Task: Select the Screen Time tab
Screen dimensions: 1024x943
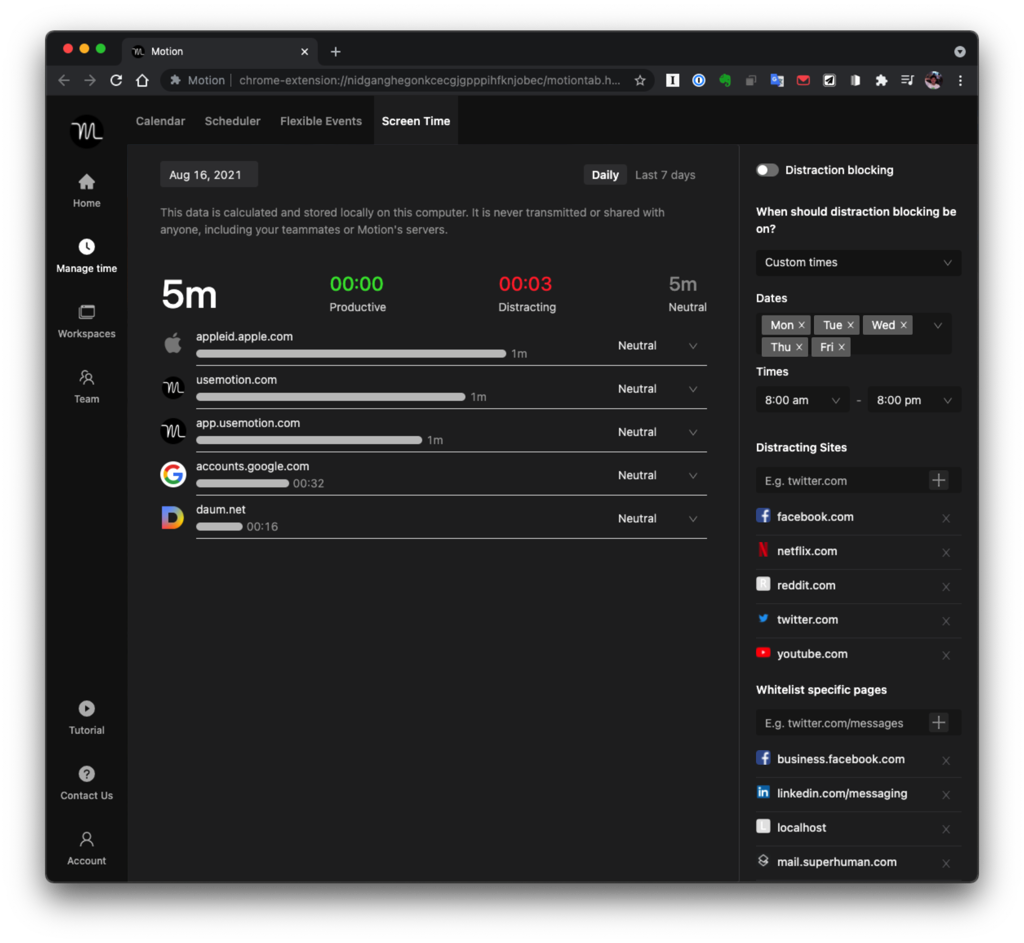Action: pos(416,121)
